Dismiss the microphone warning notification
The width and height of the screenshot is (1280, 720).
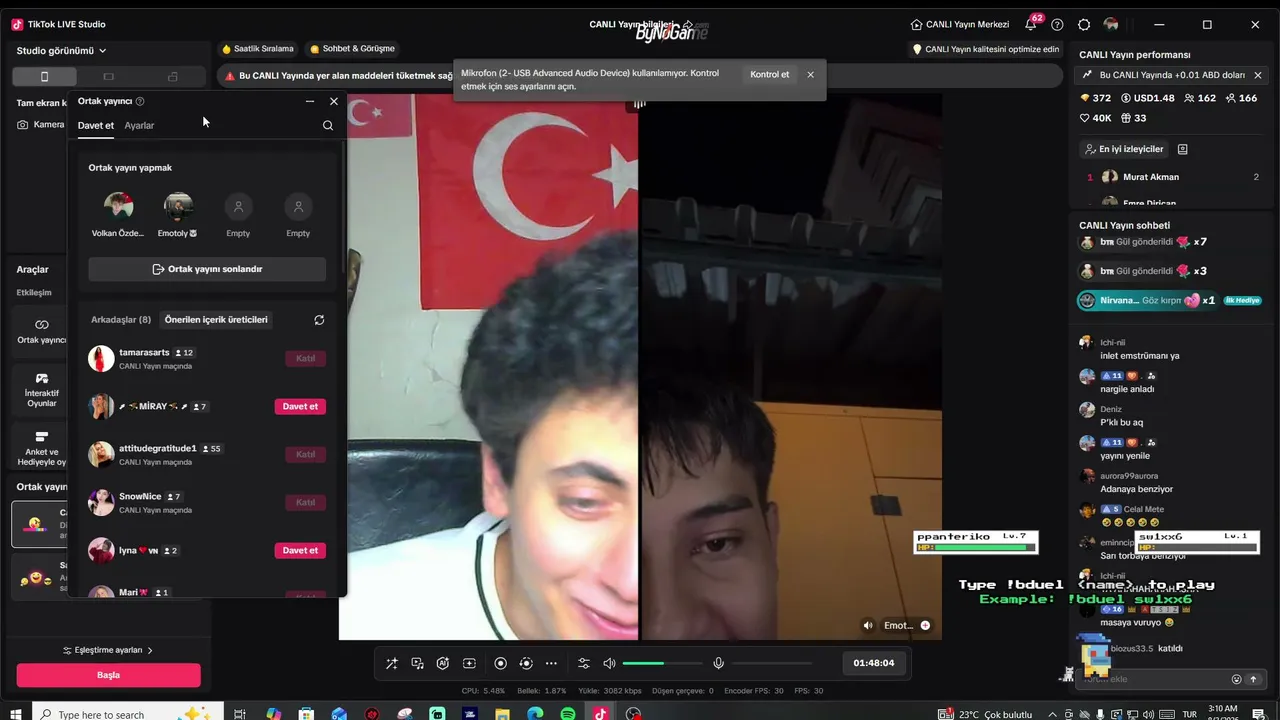[811, 75]
